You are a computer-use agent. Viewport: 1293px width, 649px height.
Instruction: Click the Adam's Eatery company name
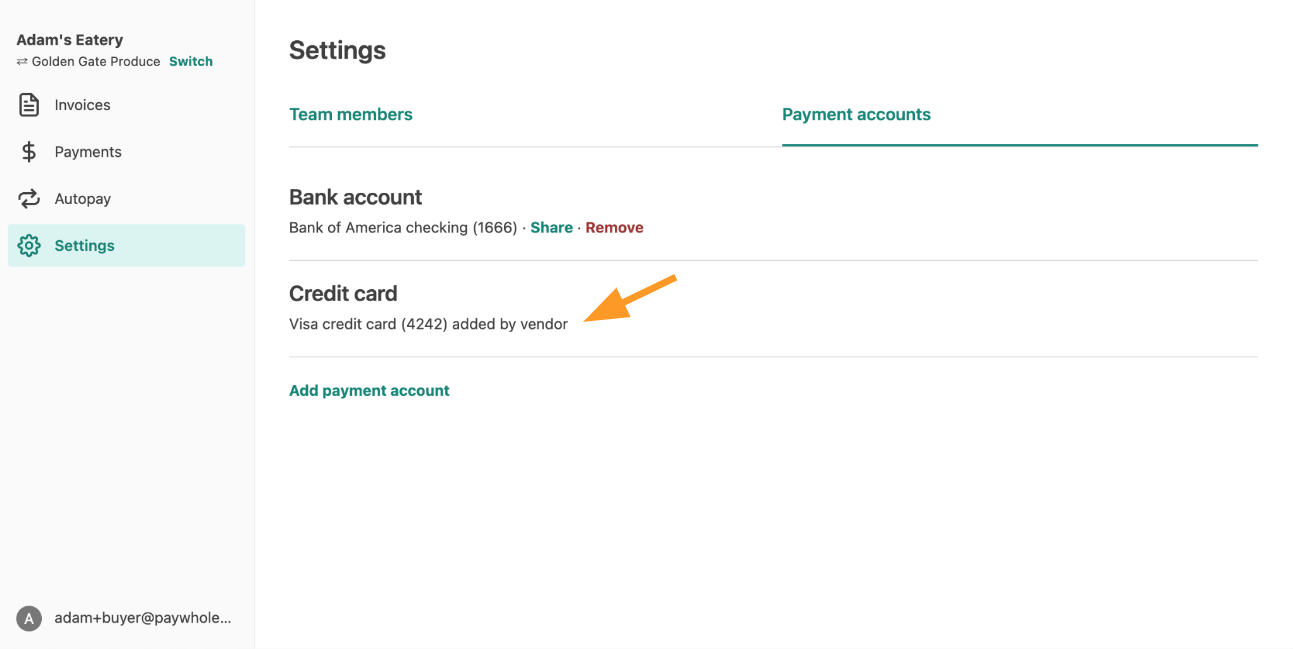coord(70,40)
